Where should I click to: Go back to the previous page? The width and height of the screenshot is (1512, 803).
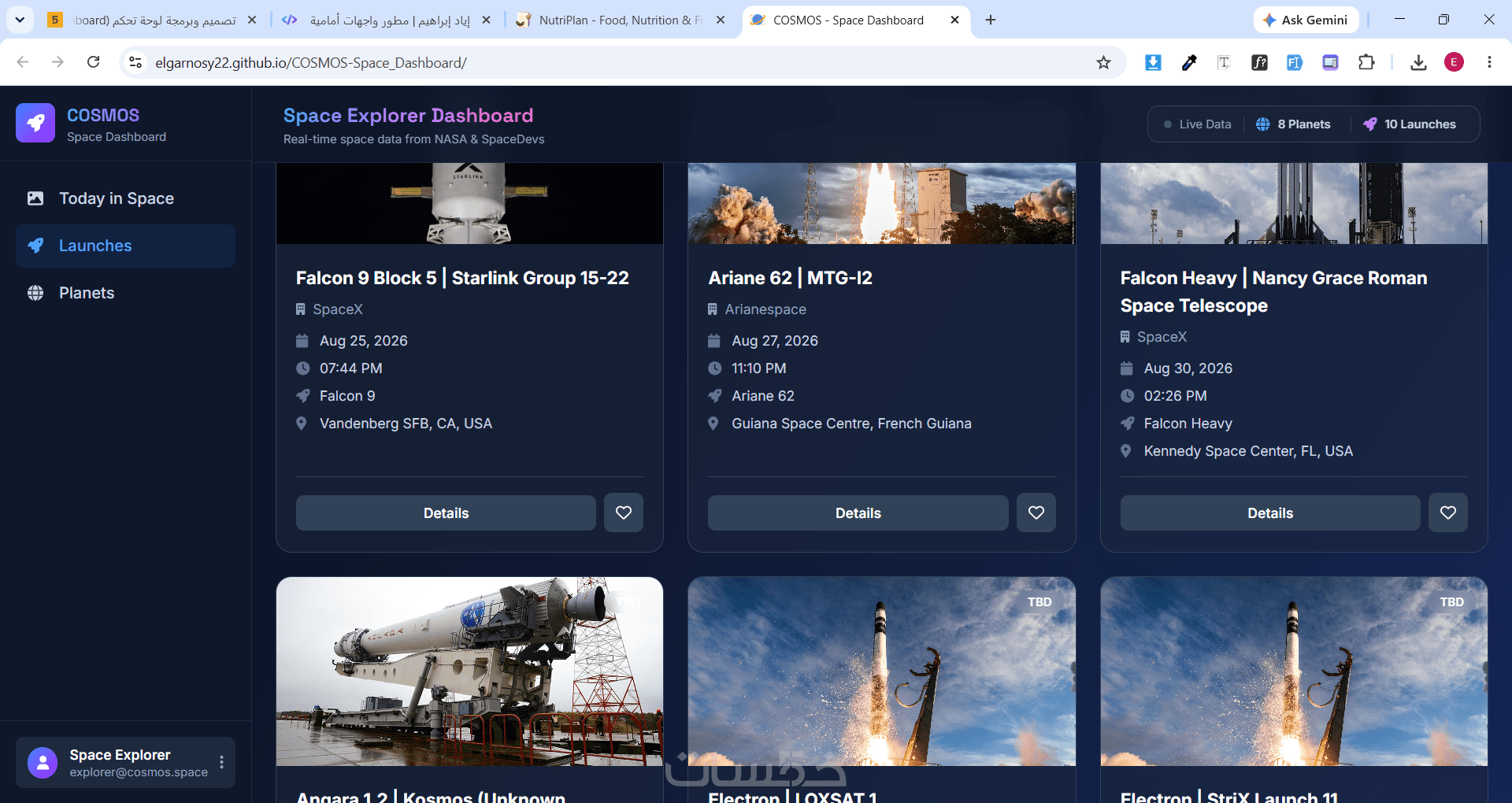click(x=23, y=62)
